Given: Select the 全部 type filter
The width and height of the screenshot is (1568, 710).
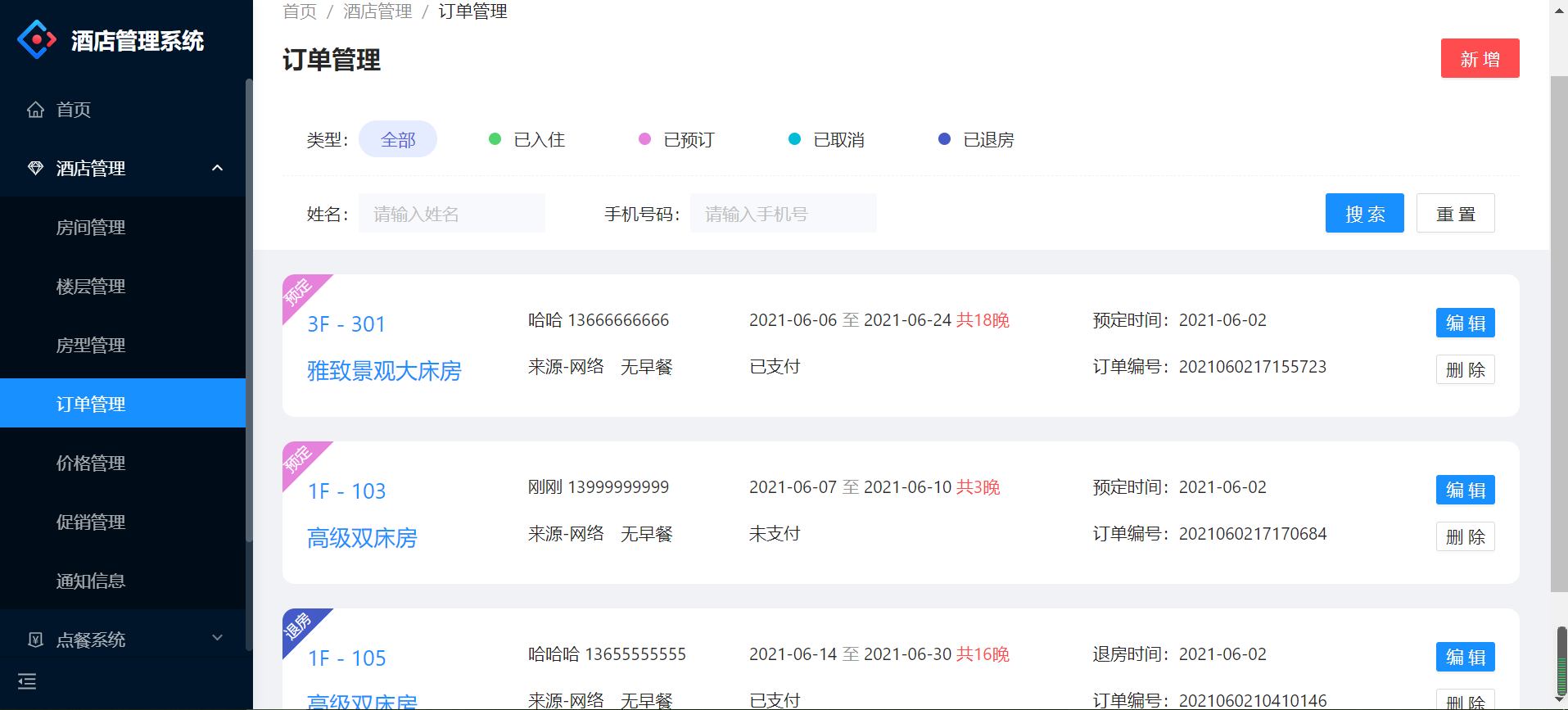Looking at the screenshot, I should [x=398, y=140].
